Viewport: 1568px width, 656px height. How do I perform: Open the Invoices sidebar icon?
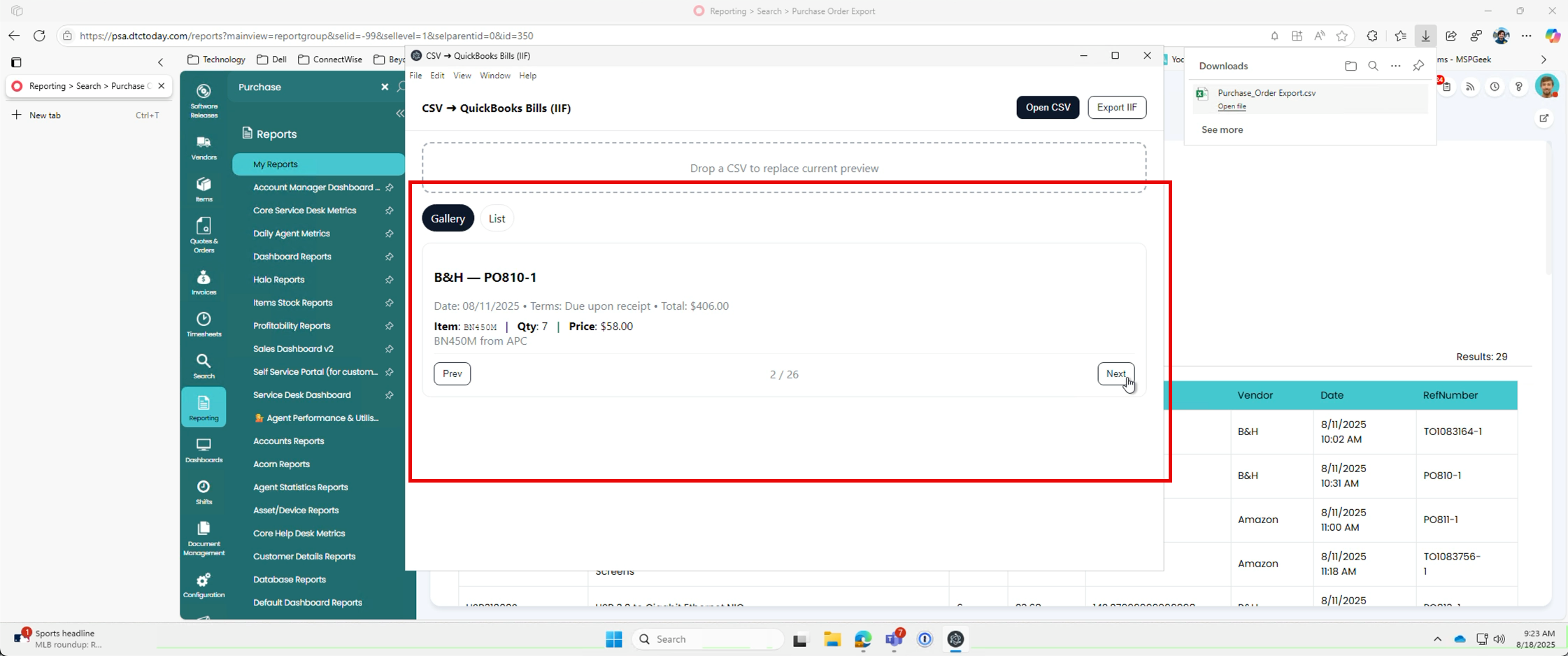pos(204,283)
